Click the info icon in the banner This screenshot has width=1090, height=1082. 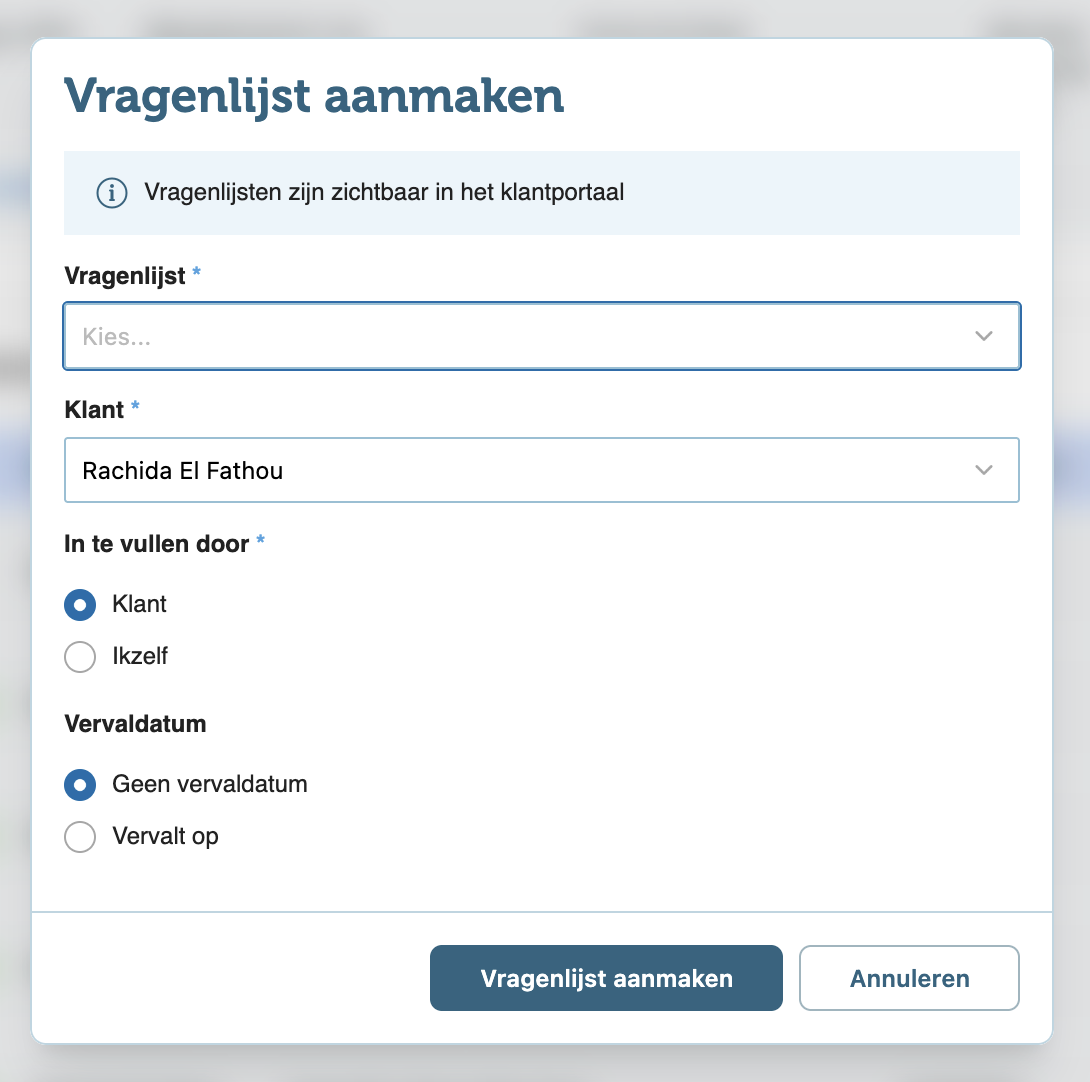coord(111,193)
